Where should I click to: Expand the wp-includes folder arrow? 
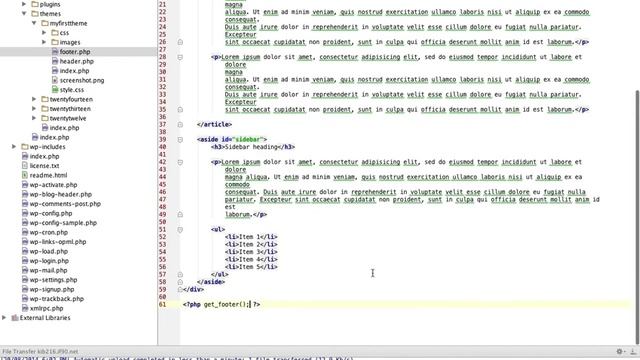click(x=14, y=147)
